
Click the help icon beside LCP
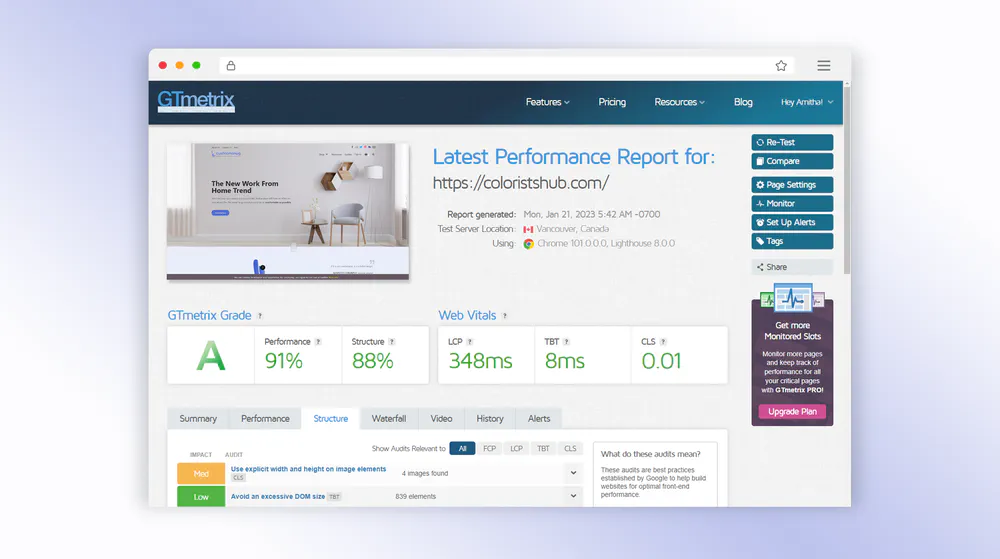[x=470, y=342]
